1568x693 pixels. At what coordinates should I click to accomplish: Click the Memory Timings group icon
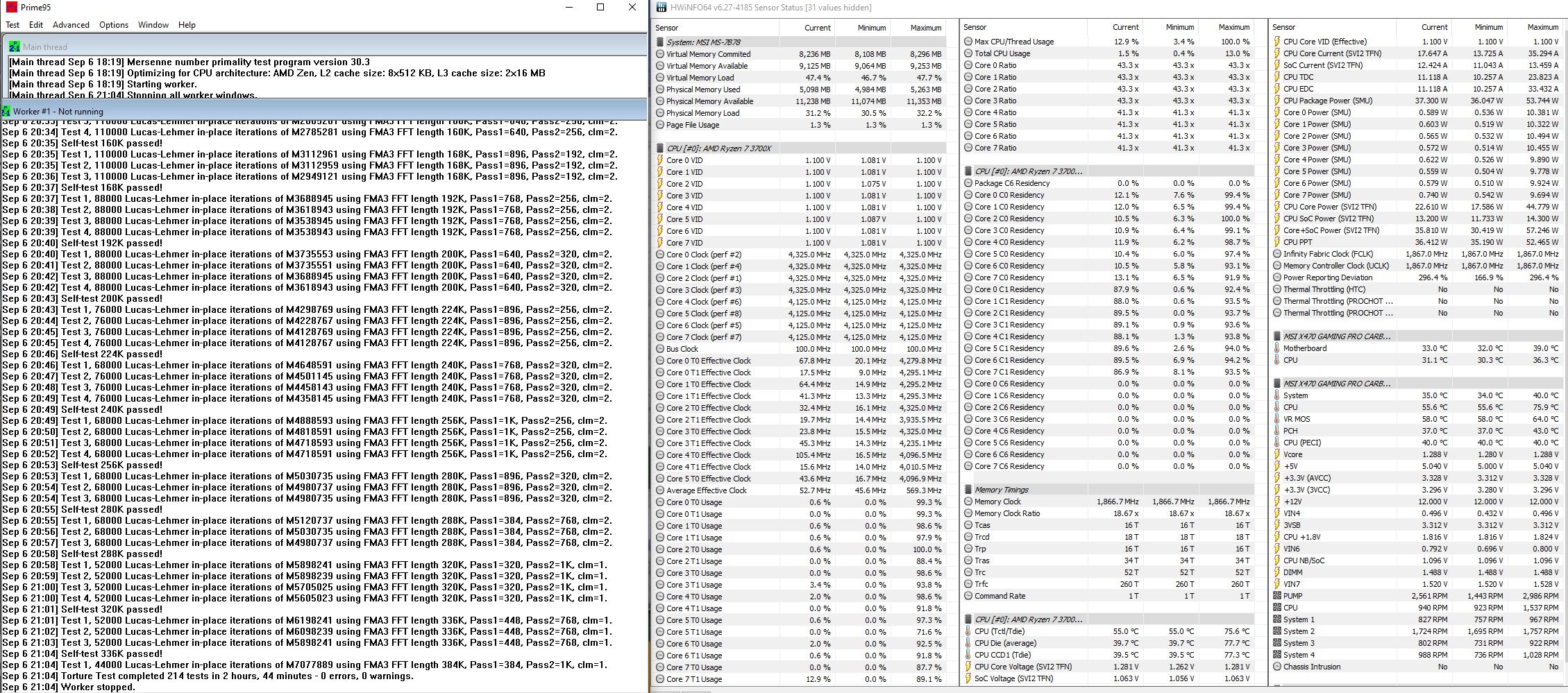(x=968, y=490)
